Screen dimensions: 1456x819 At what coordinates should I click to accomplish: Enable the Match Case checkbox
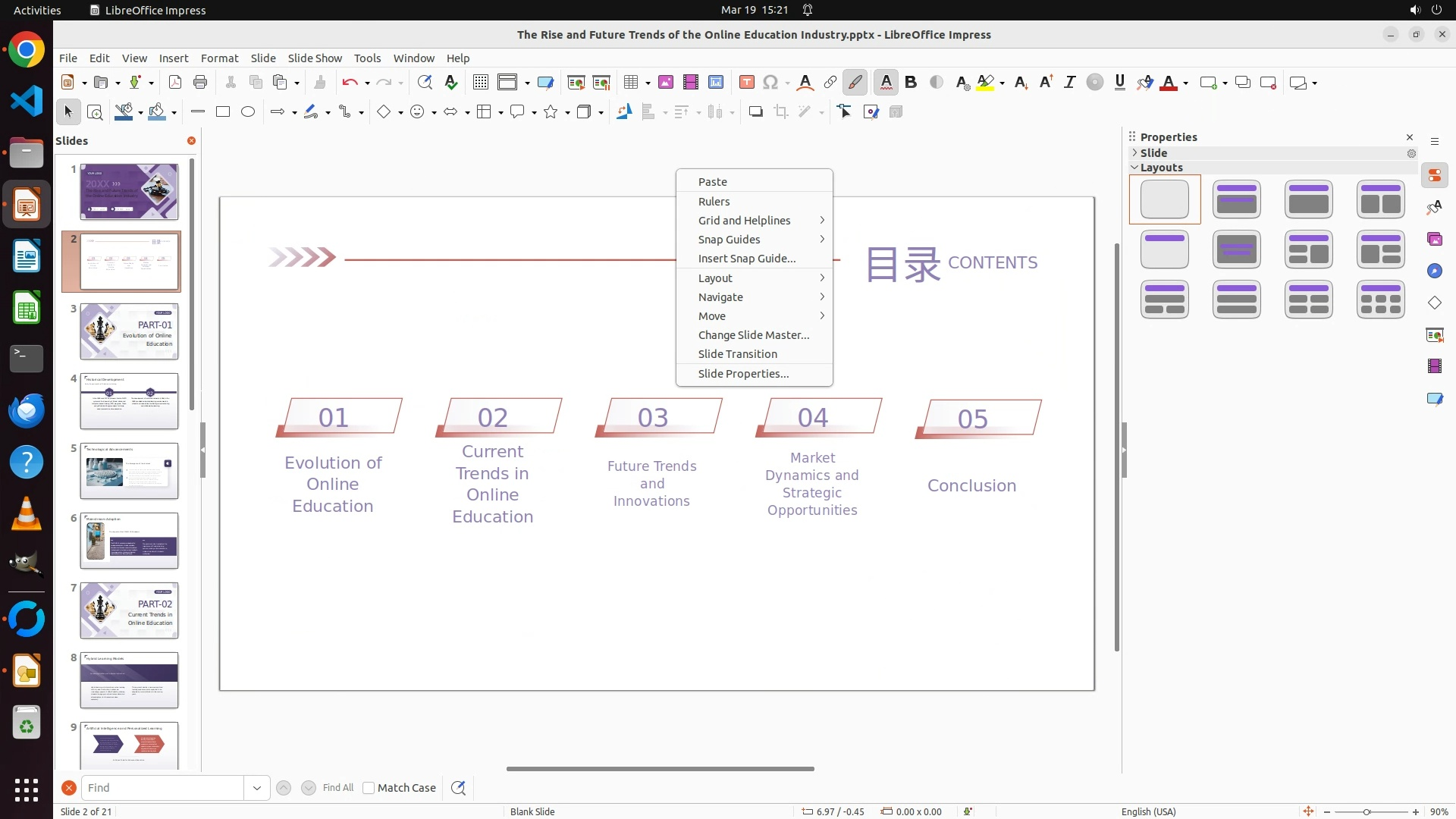tap(369, 788)
